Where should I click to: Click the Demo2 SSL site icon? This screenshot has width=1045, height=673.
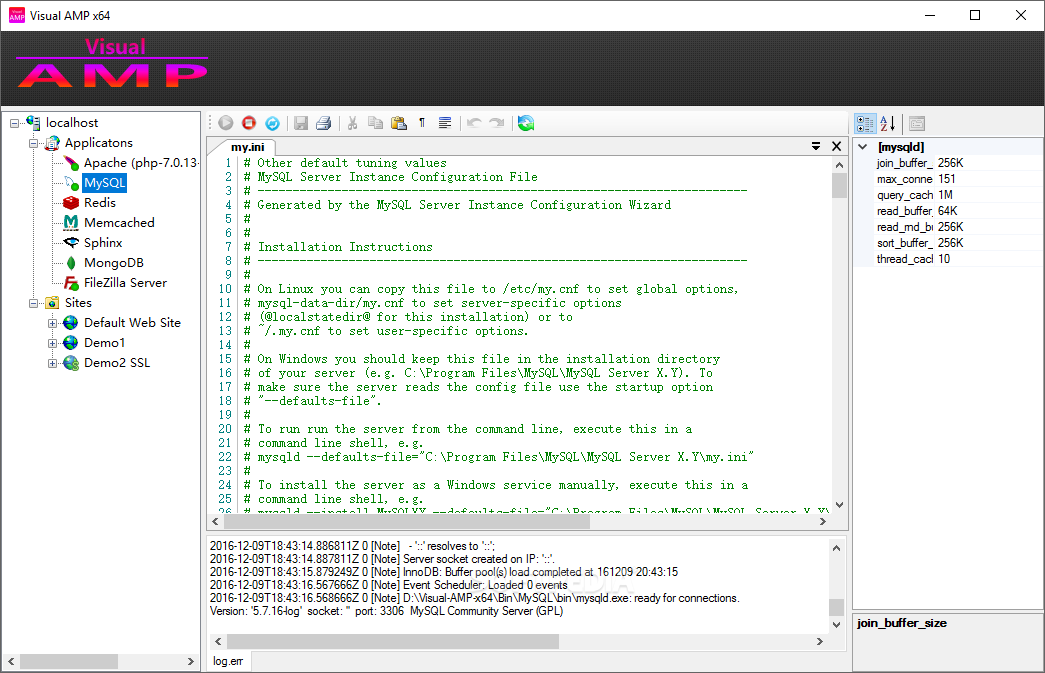point(71,363)
